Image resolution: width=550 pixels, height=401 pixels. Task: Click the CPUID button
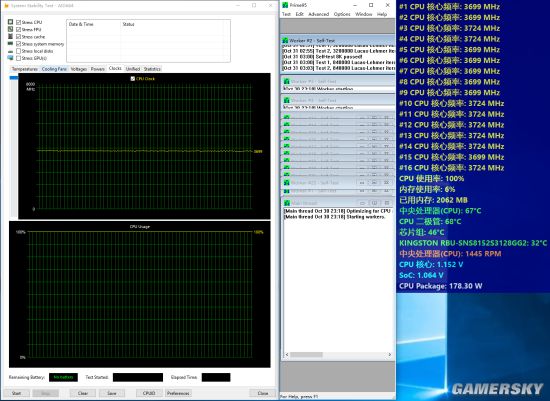(x=149, y=393)
